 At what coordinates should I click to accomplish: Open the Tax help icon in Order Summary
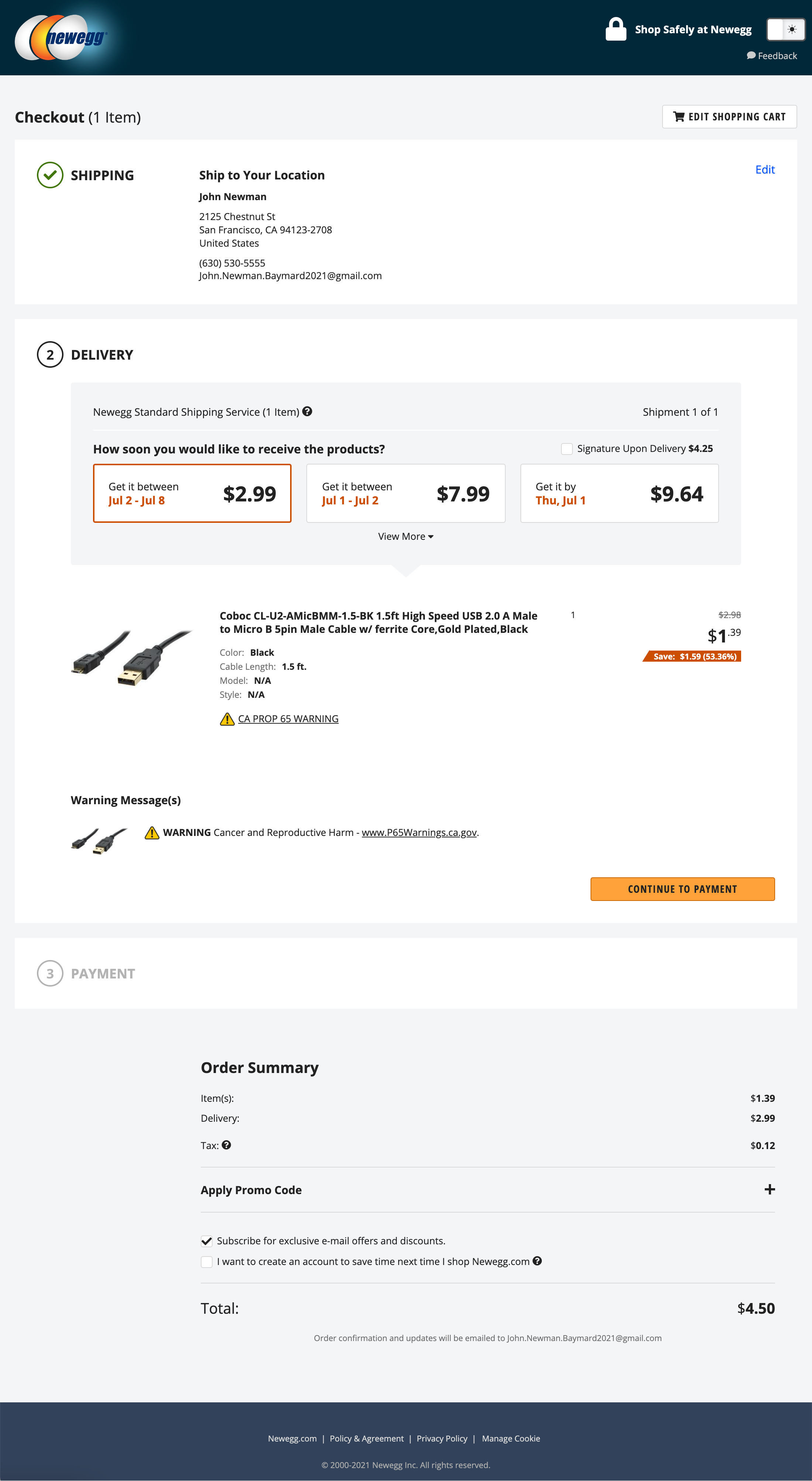click(x=226, y=1145)
